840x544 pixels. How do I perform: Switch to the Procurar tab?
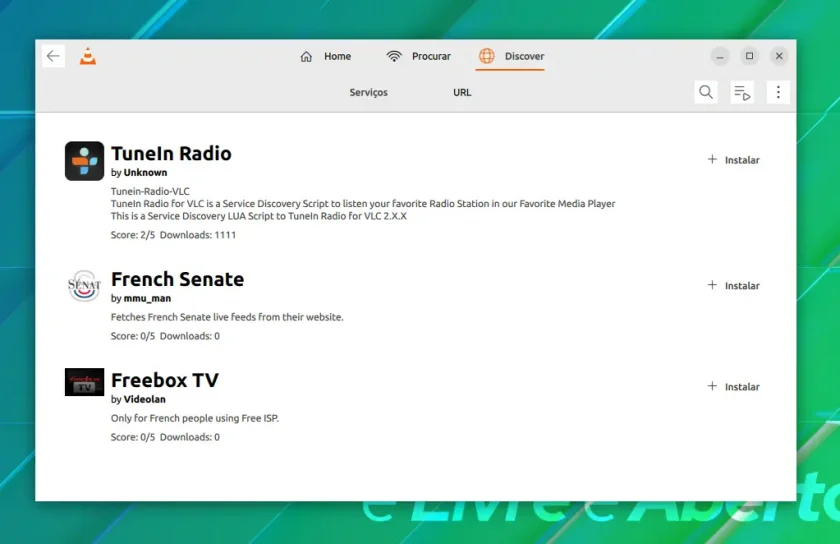[418, 56]
